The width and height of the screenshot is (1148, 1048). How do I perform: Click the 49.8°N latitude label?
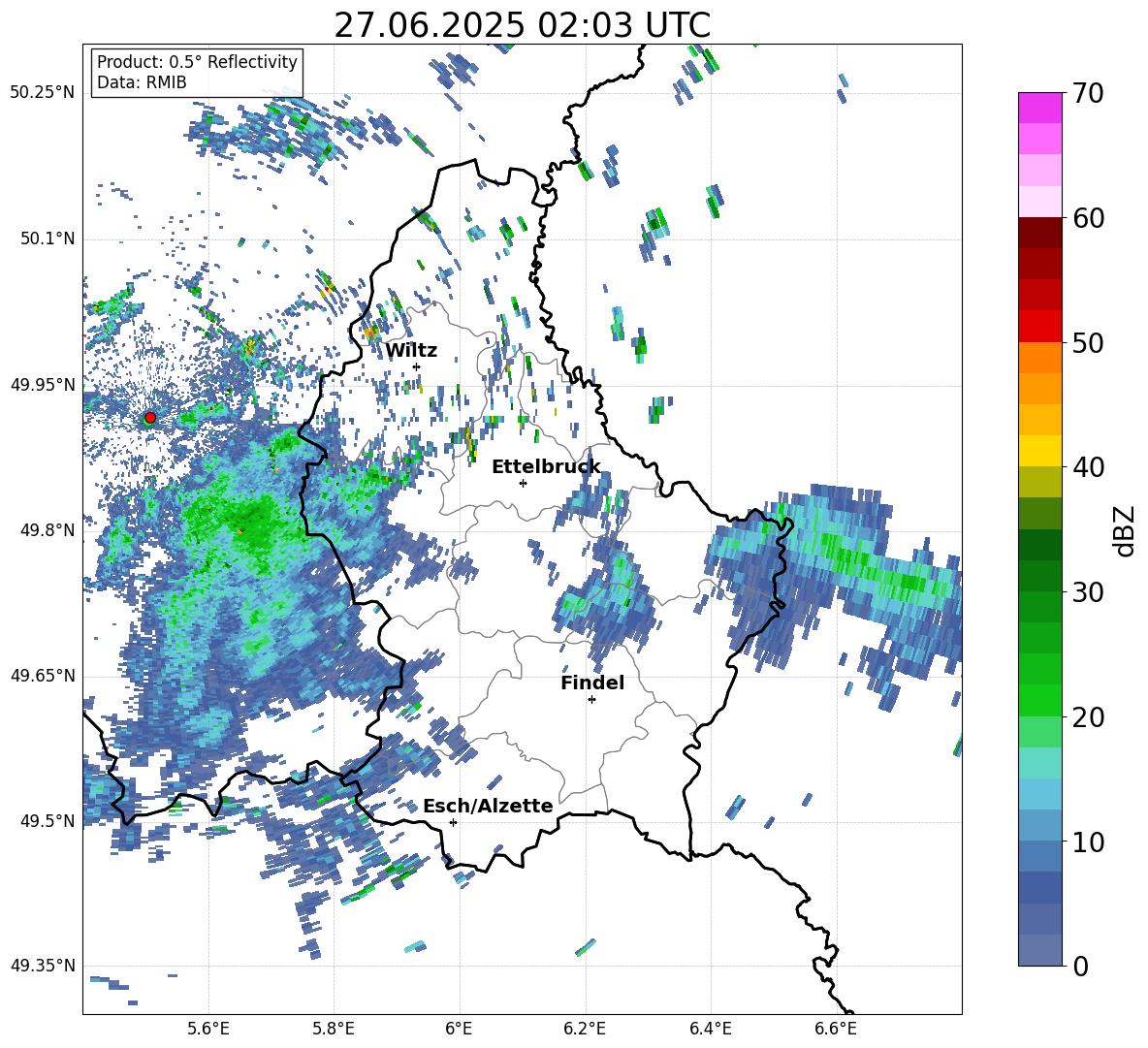click(48, 530)
